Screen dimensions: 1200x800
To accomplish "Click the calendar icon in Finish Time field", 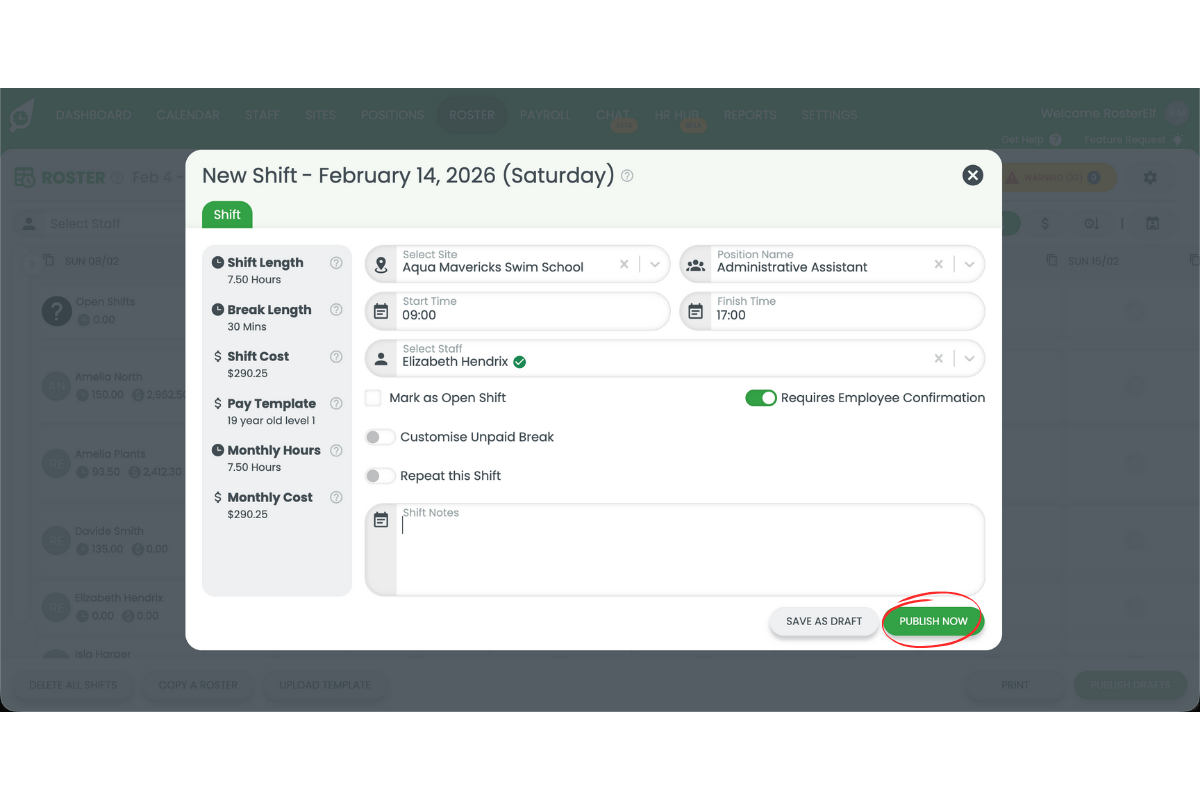I will click(x=696, y=311).
